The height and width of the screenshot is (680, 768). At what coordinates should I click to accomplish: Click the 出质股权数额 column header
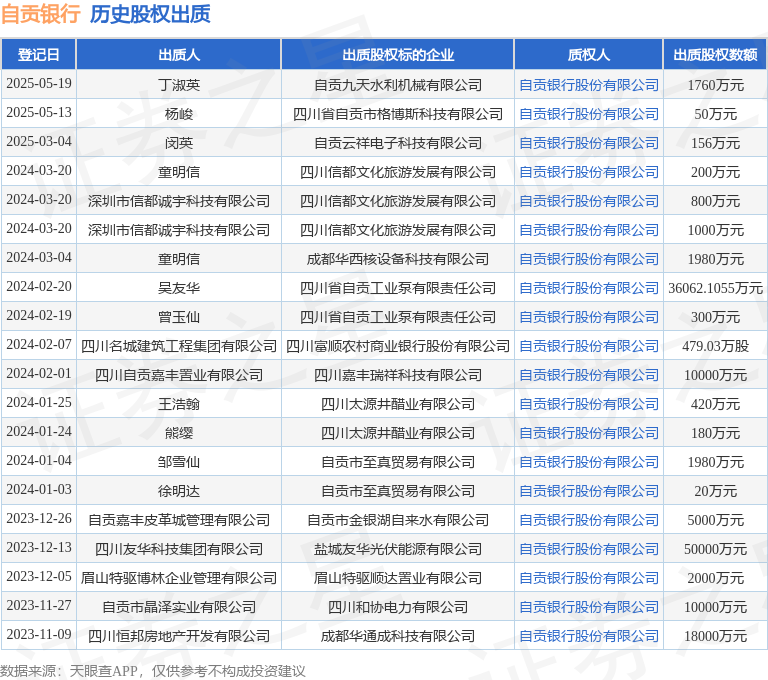click(715, 54)
